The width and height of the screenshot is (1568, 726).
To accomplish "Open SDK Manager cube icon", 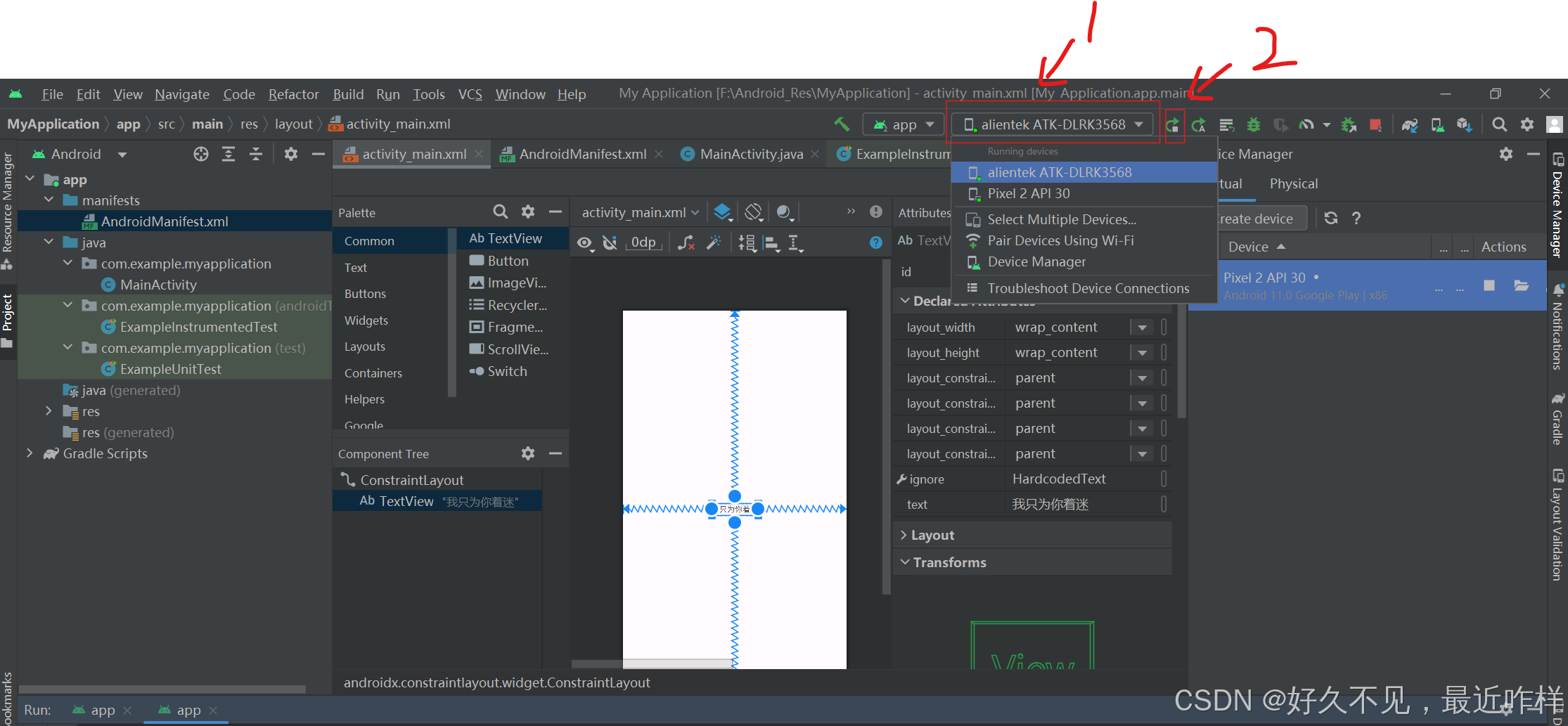I will coord(1465,125).
